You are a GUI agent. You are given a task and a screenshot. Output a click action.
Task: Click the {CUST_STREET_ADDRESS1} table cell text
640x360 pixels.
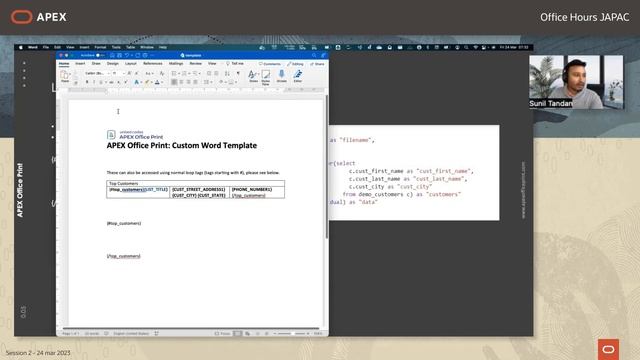tap(199, 189)
